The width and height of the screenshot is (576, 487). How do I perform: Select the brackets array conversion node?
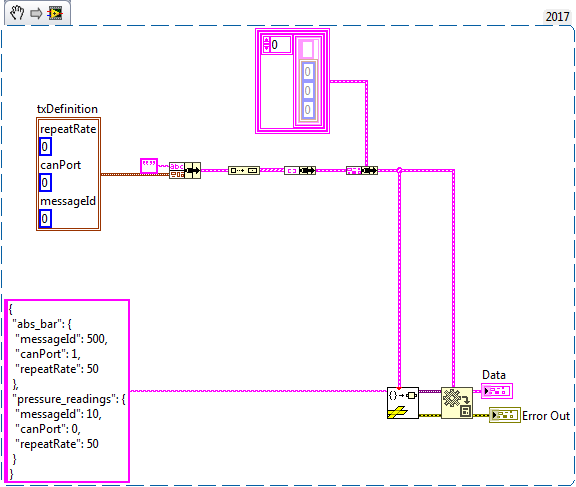coord(300,170)
